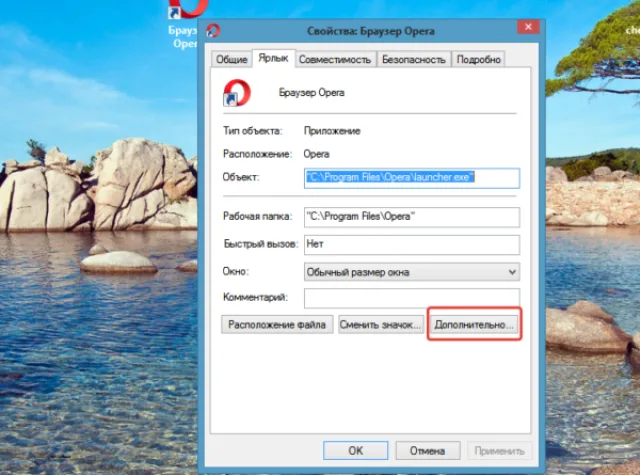Switch to the Общие tab

click(231, 59)
